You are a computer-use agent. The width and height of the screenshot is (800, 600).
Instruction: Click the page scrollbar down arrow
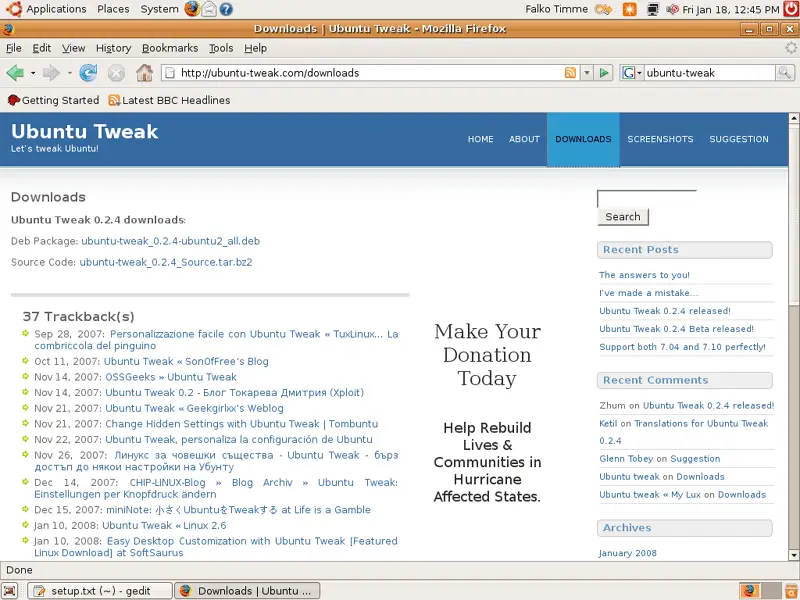click(794, 556)
